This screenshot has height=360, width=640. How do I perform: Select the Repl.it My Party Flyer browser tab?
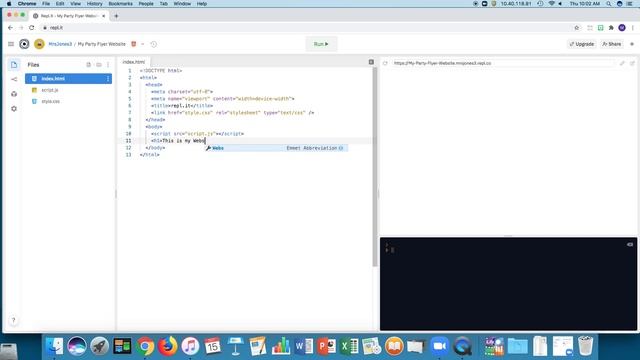point(69,16)
